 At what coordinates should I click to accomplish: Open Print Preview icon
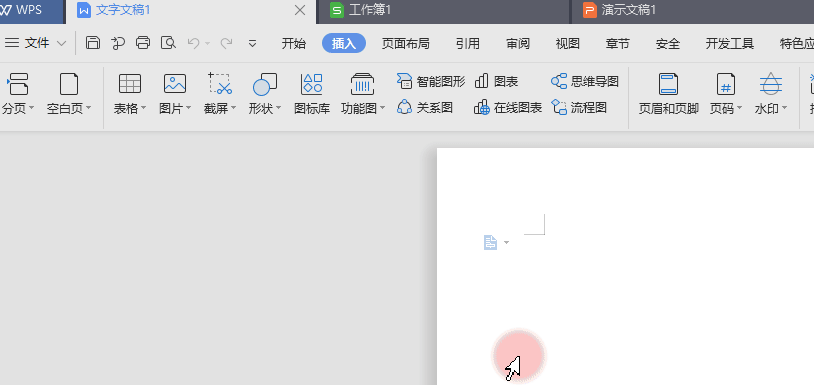[168, 43]
